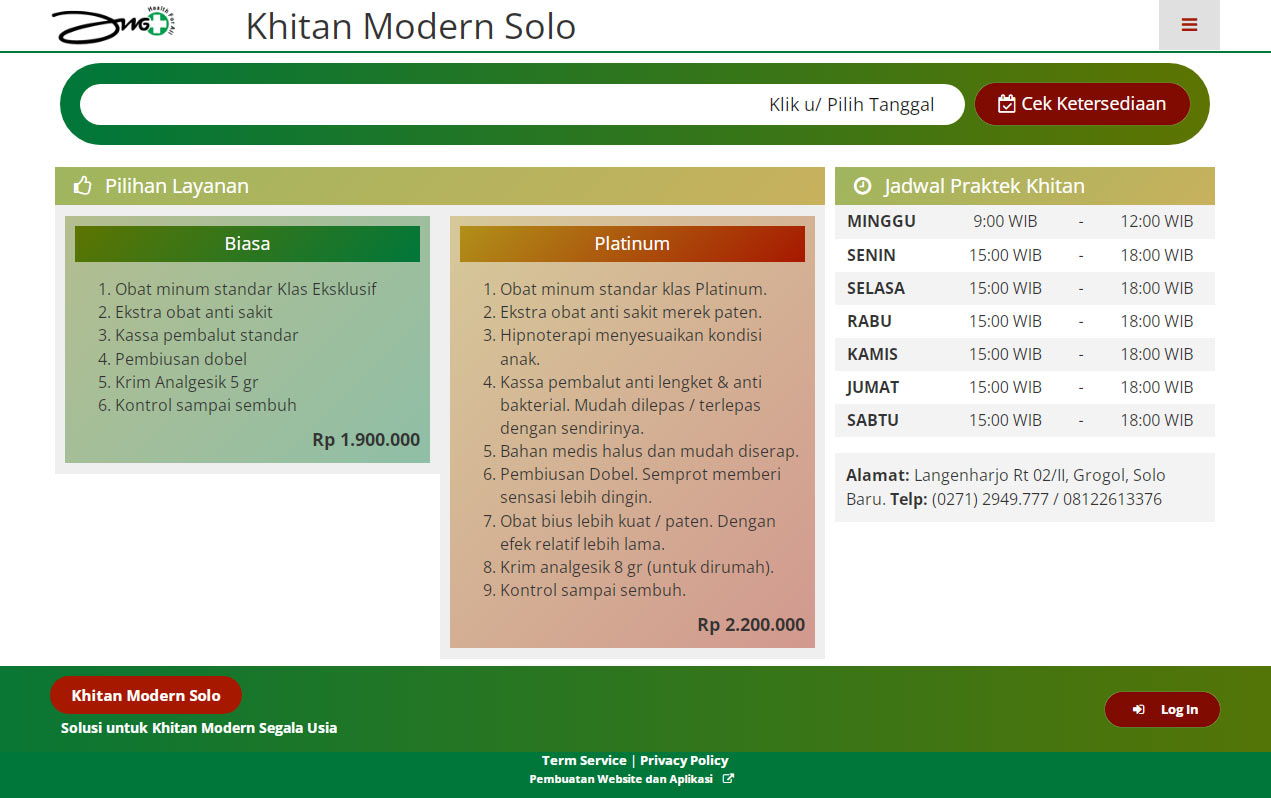This screenshot has width=1271, height=798.
Task: Click the SABTU schedule row
Action: tap(1025, 420)
